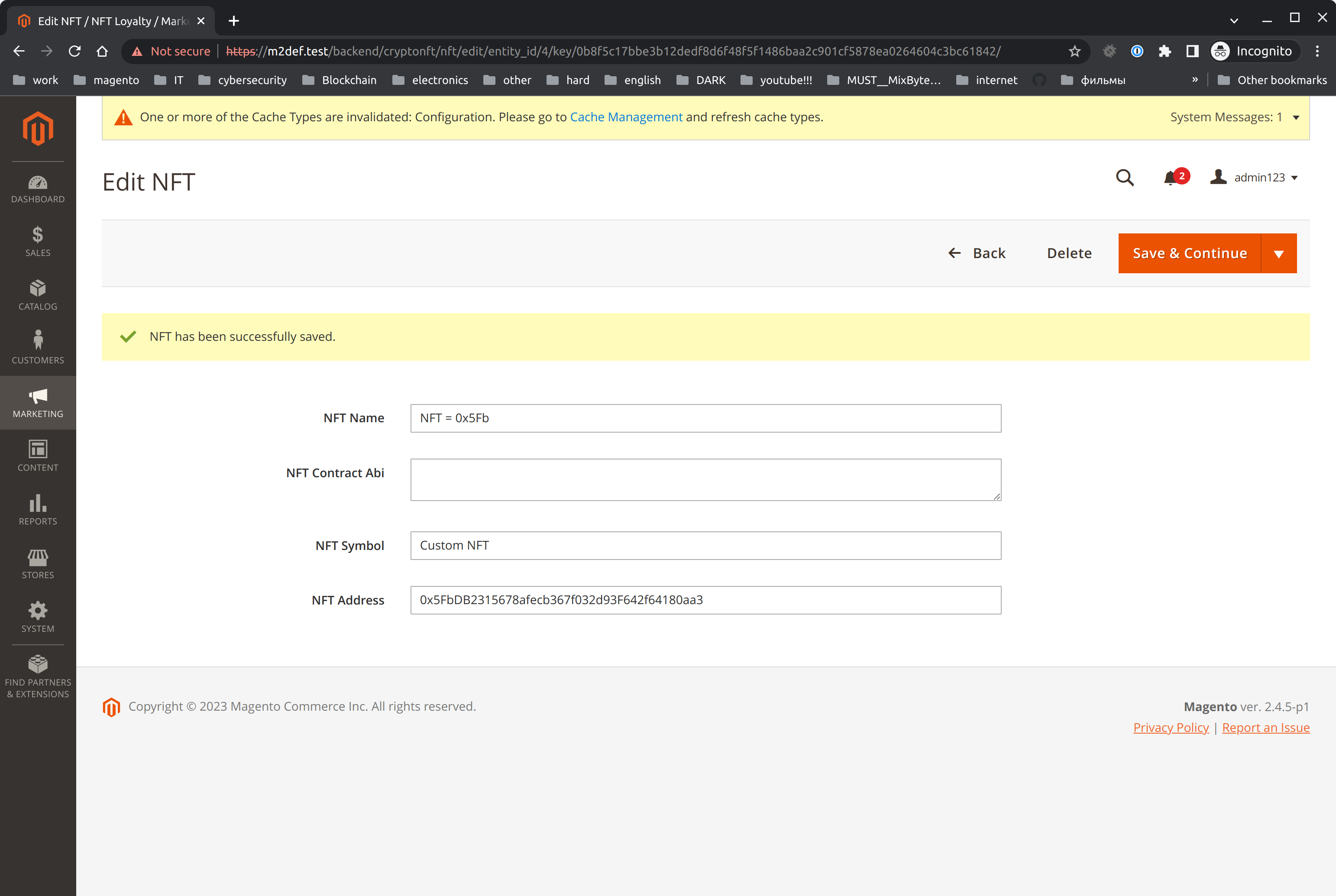Screen dimensions: 1336x896
Task: Click the admin search magnifier icon
Action: click(x=1125, y=178)
